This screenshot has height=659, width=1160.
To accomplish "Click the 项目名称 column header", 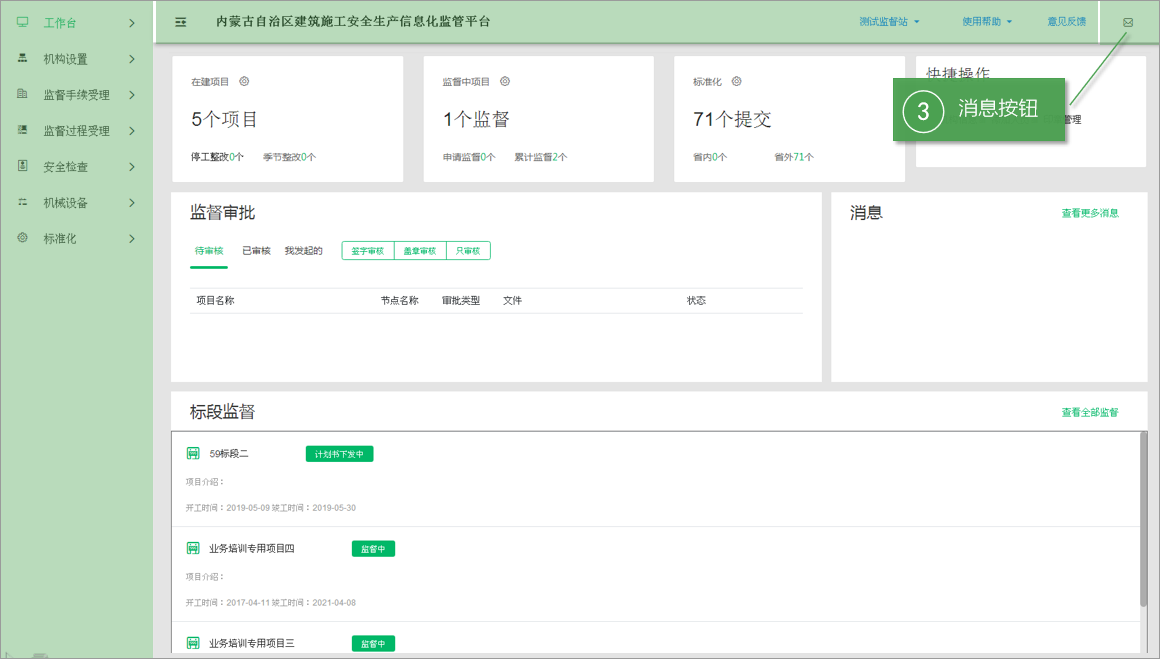I will pyautogui.click(x=215, y=300).
